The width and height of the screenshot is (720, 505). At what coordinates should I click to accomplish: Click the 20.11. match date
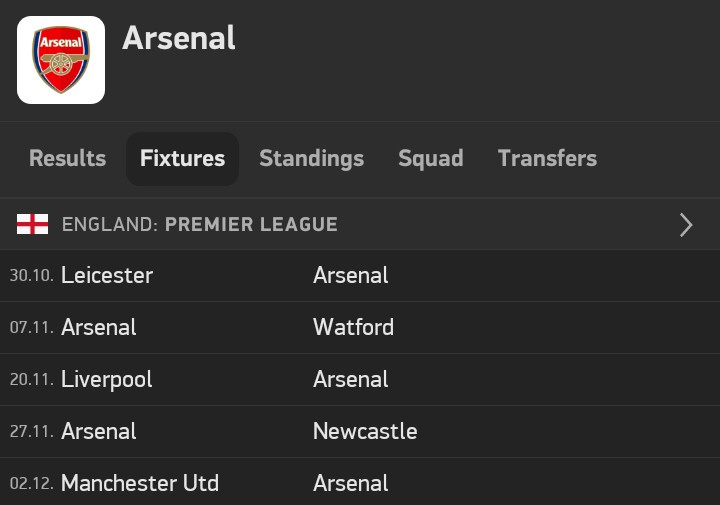pyautogui.click(x=32, y=380)
